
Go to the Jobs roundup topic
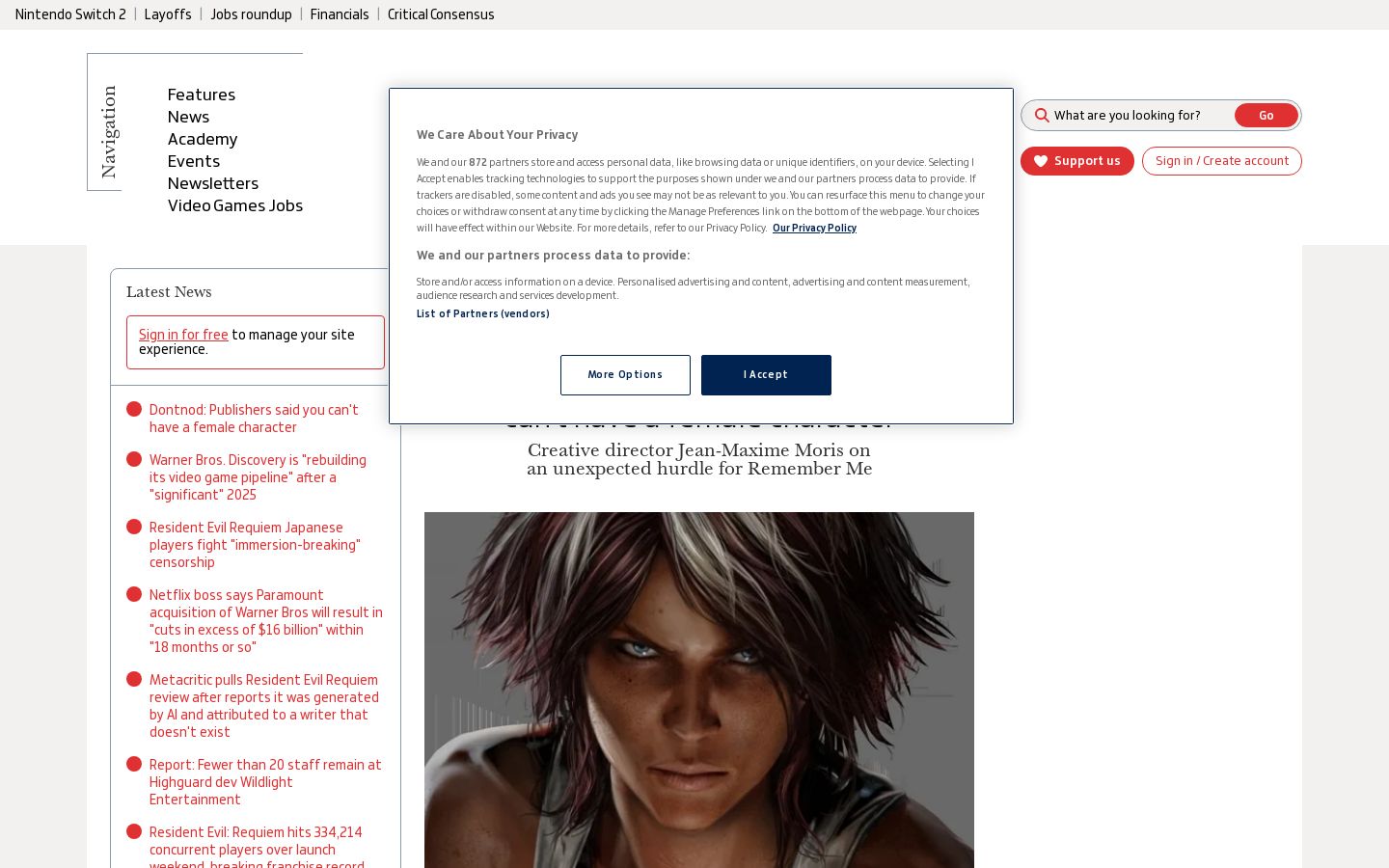[x=251, y=14]
